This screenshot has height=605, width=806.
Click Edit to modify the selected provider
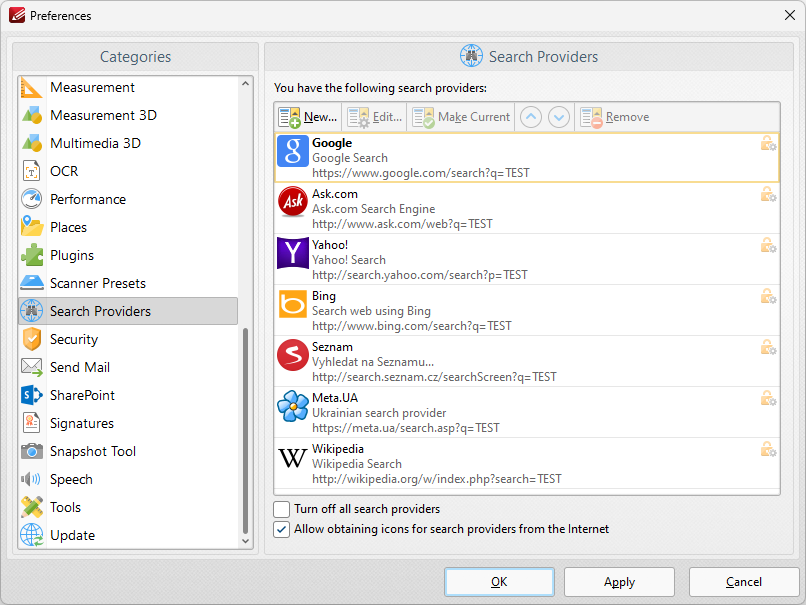(x=375, y=117)
